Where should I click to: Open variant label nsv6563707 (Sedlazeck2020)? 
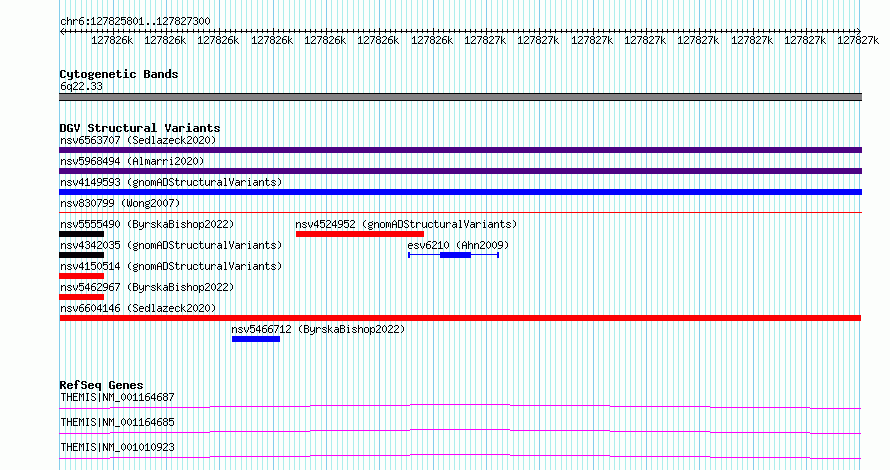(138, 140)
